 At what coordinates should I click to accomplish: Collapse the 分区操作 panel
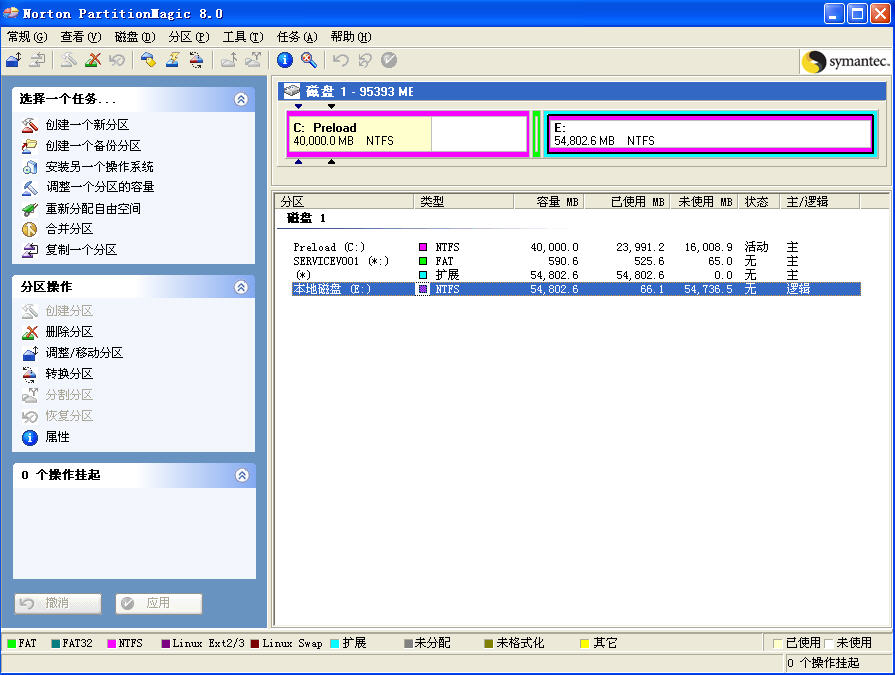pos(241,287)
